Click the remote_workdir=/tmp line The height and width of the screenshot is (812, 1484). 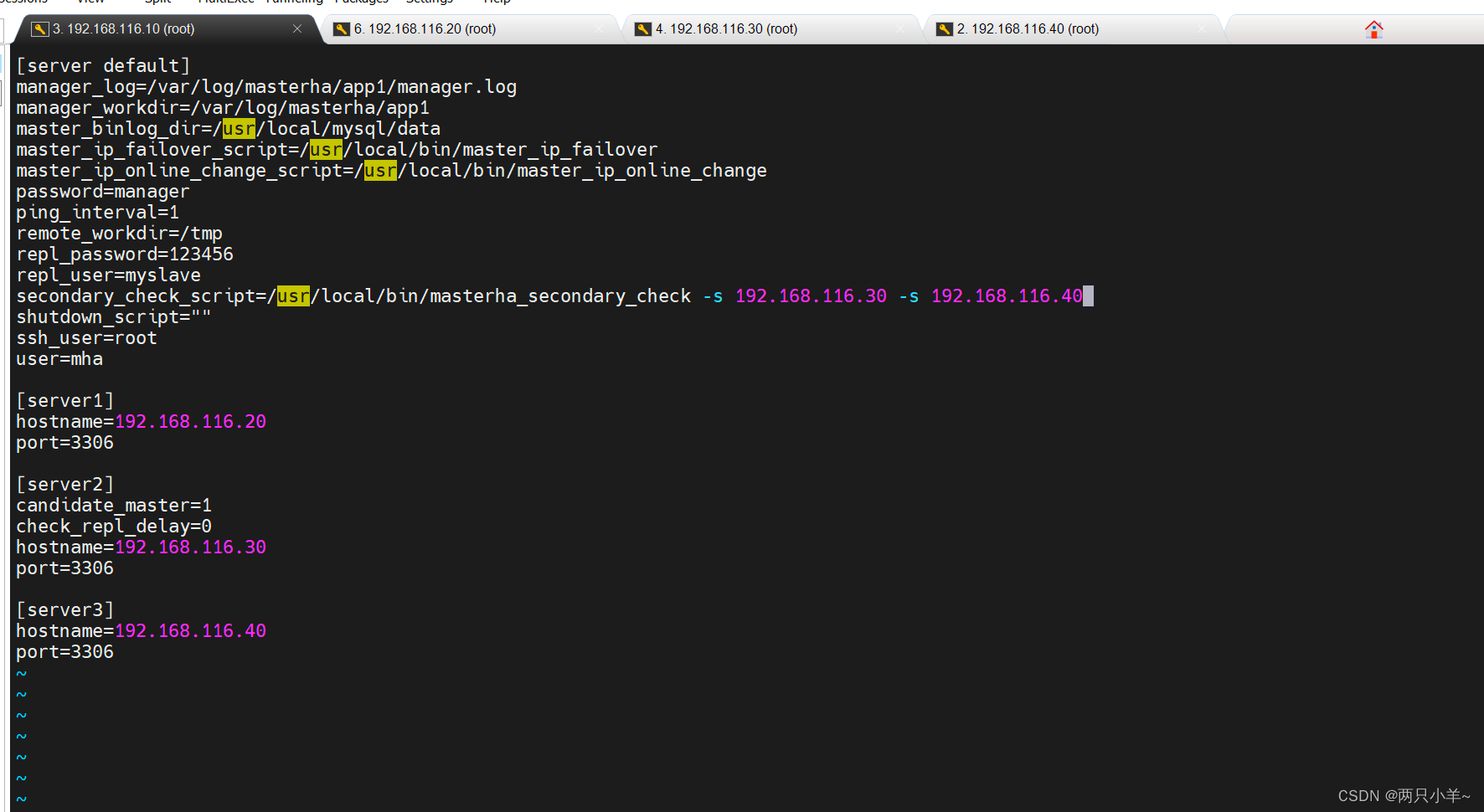[119, 233]
